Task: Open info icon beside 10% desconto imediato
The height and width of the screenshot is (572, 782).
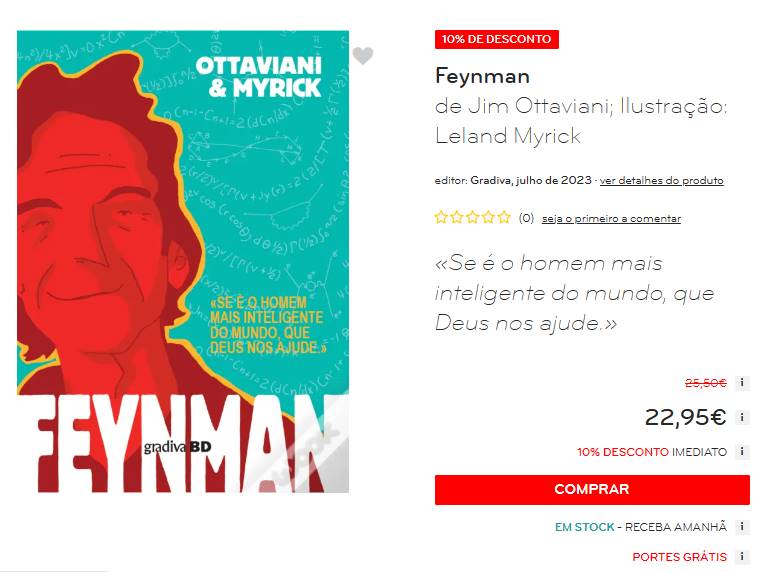Action: click(742, 452)
